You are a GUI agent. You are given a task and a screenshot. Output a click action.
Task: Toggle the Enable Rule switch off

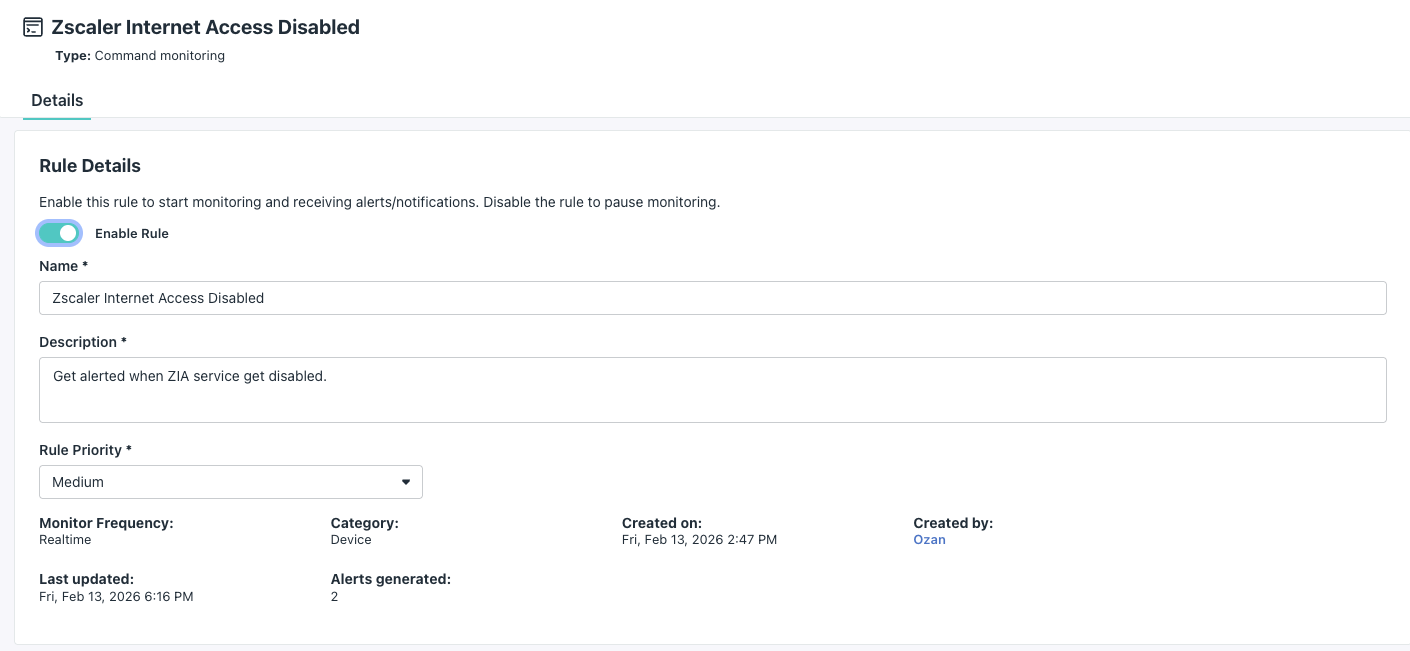[x=59, y=233]
